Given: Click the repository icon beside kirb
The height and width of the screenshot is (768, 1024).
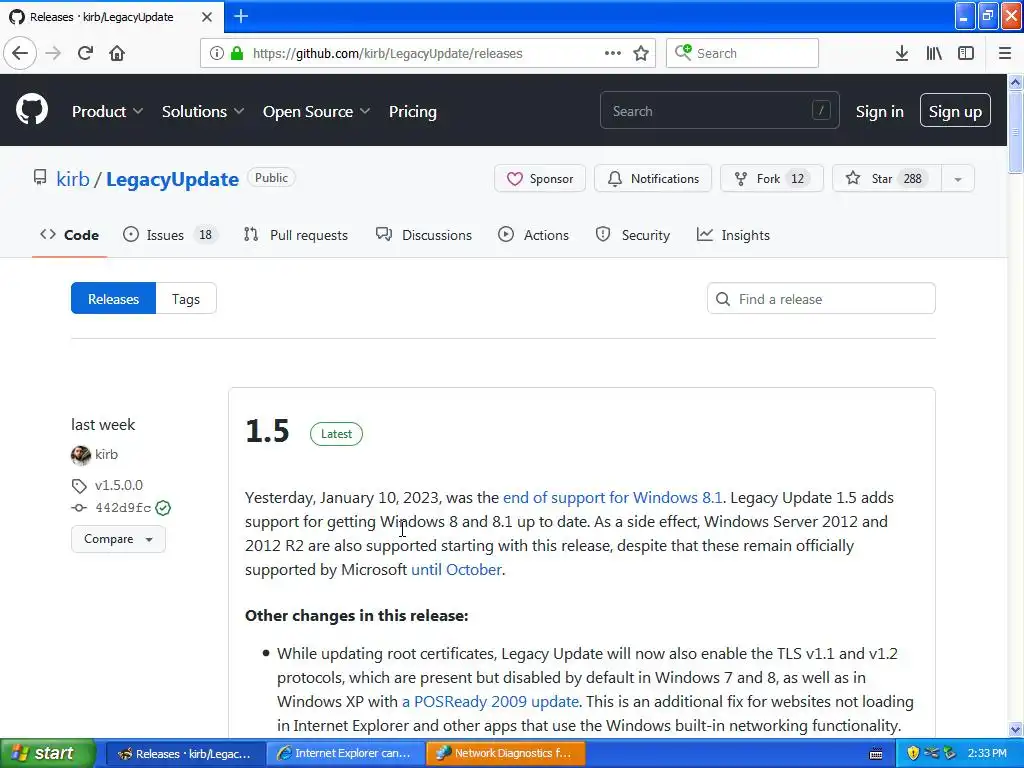Looking at the screenshot, I should 40,178.
